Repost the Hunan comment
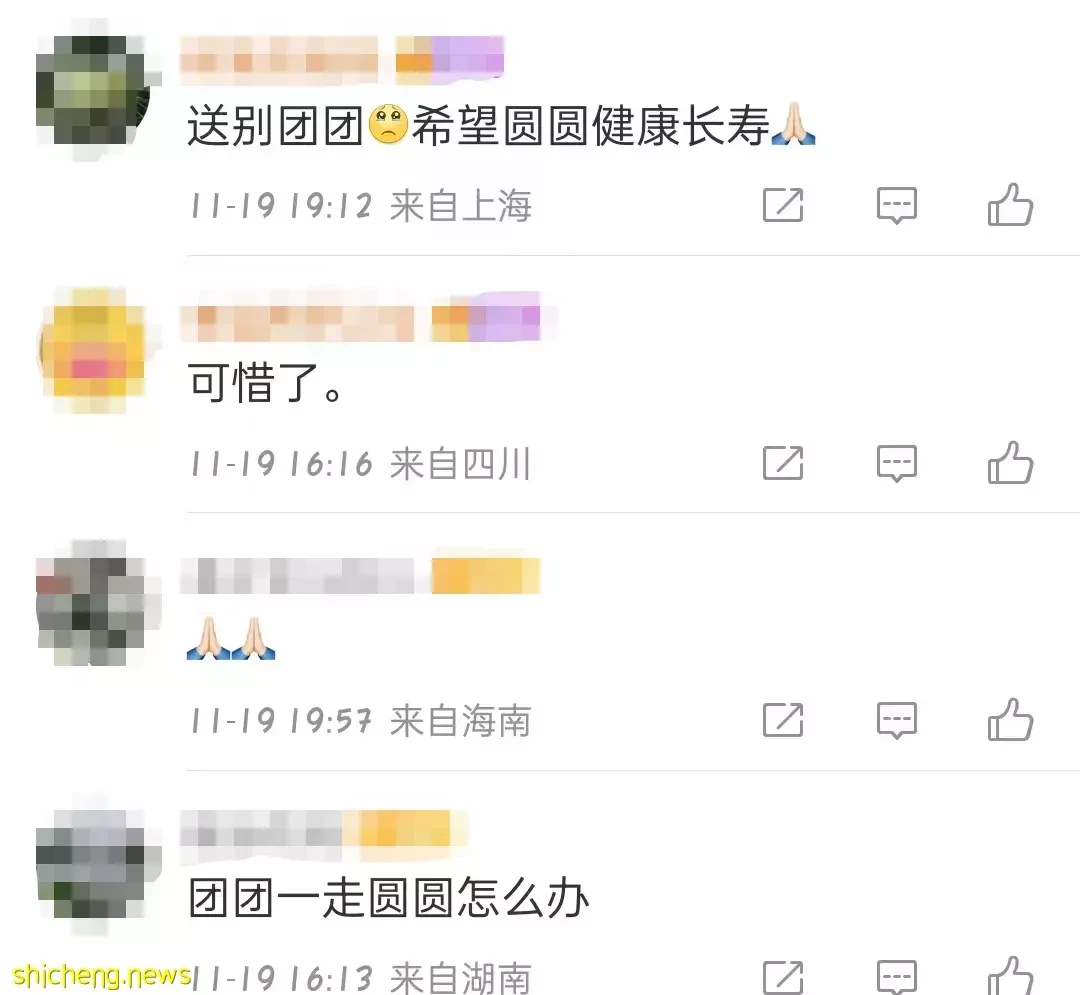Screen dimensions: 1080x995 [x=783, y=976]
